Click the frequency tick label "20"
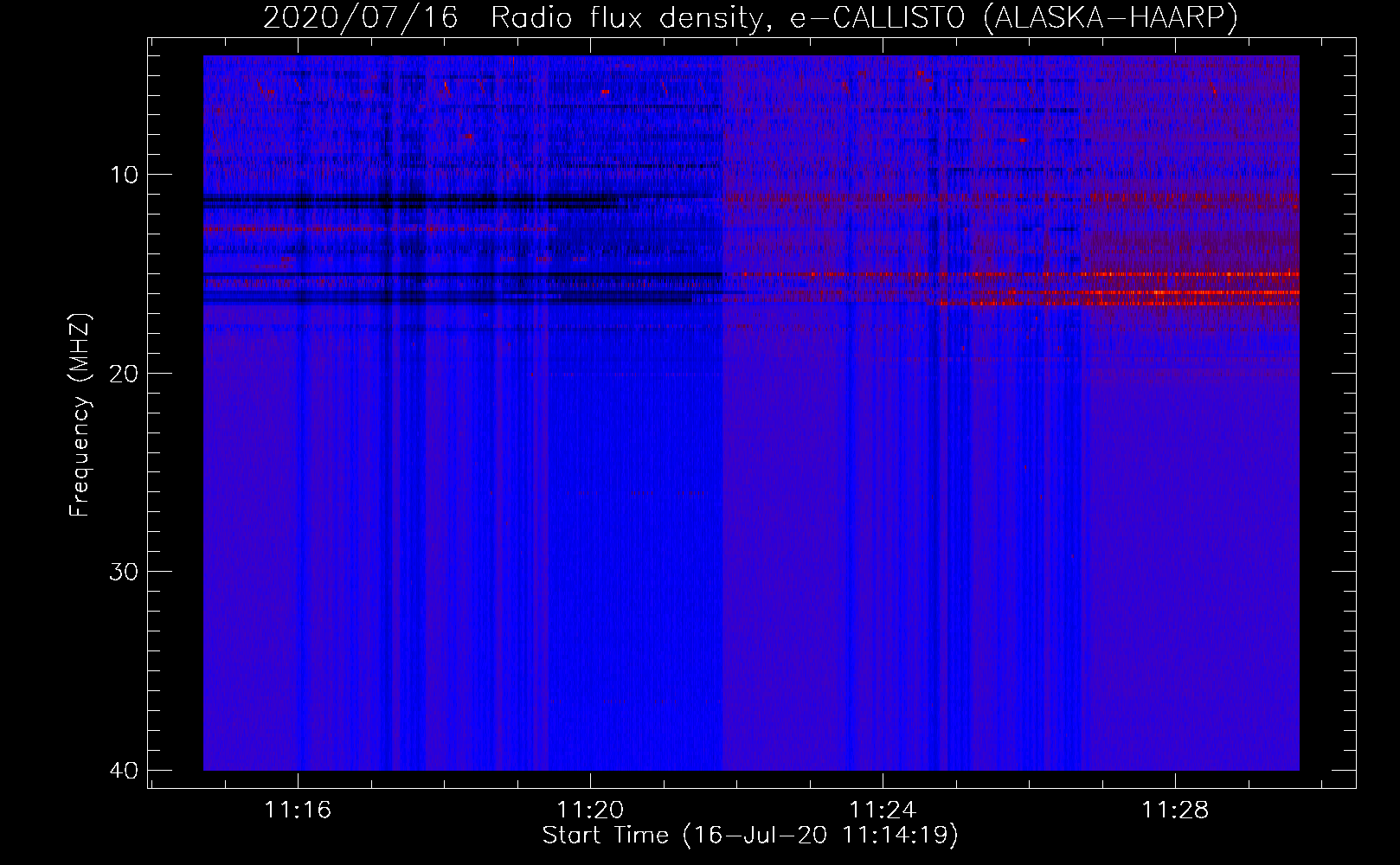This screenshot has height=865, width=1400. point(125,373)
